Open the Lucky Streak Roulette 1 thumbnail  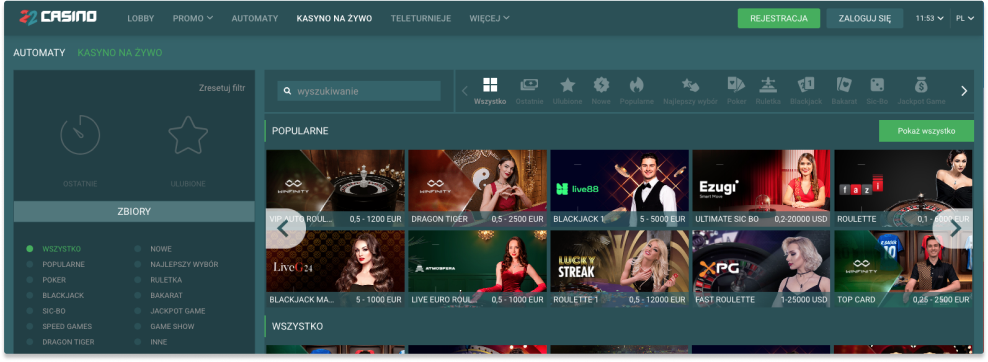point(619,269)
